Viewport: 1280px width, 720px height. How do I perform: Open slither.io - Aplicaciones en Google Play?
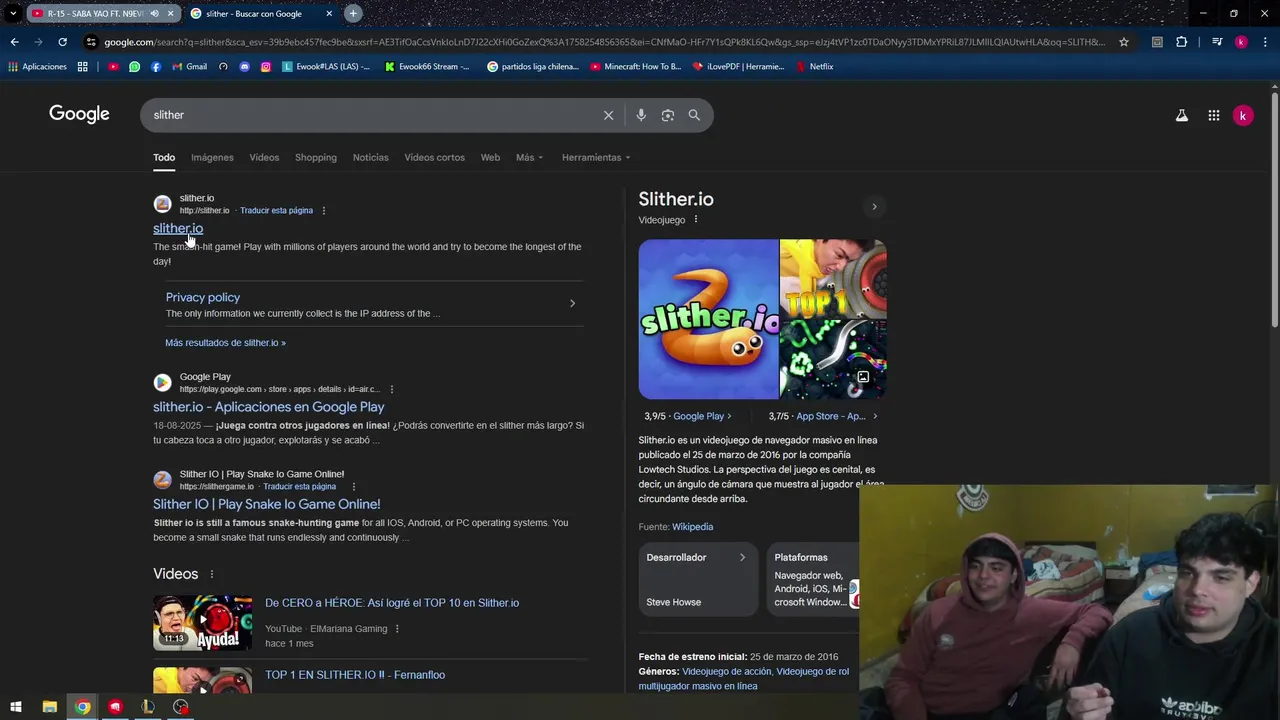click(268, 407)
